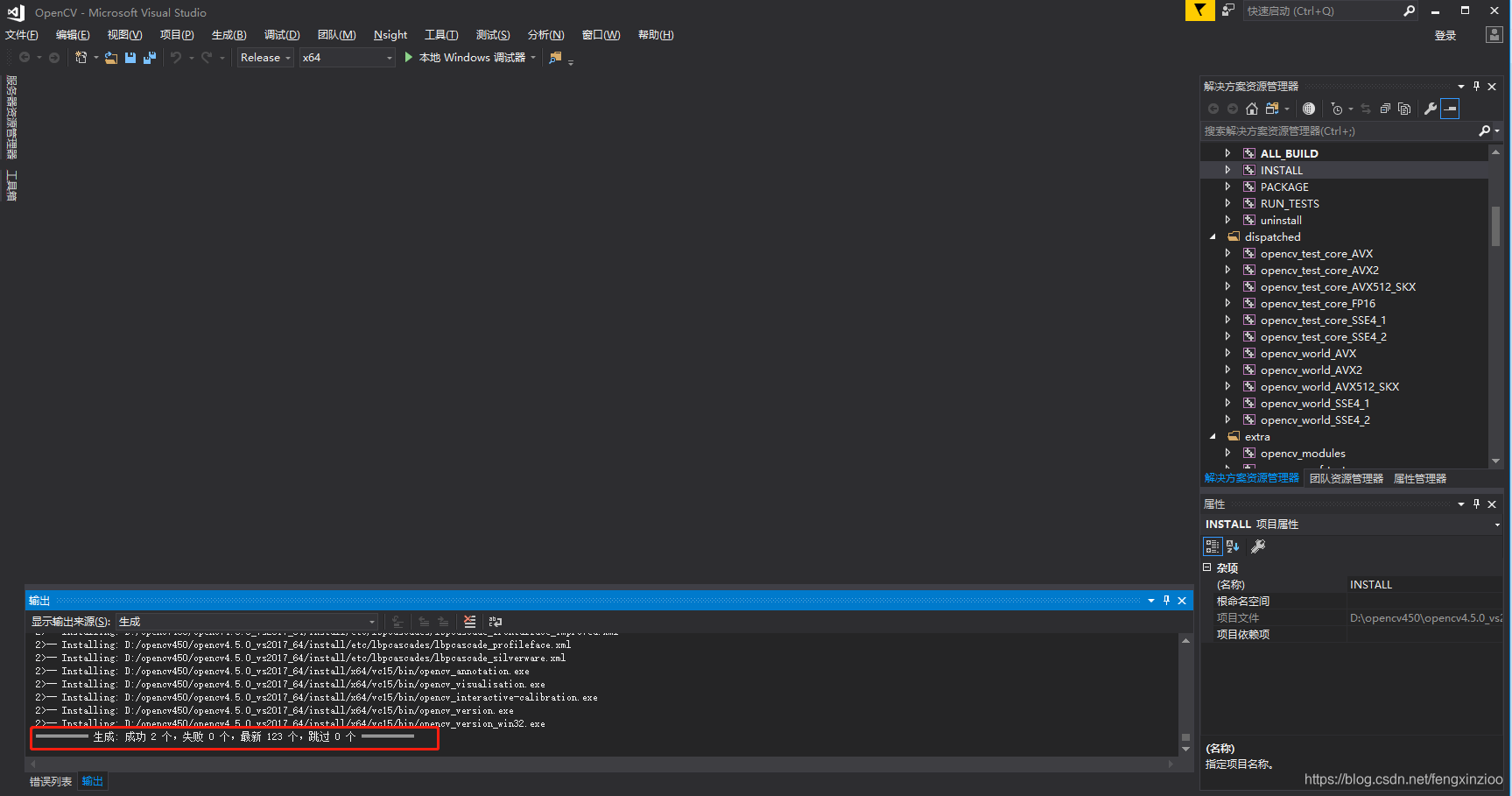Open the 服务器资源管理器 side tab
1512x796 pixels.
click(x=11, y=116)
